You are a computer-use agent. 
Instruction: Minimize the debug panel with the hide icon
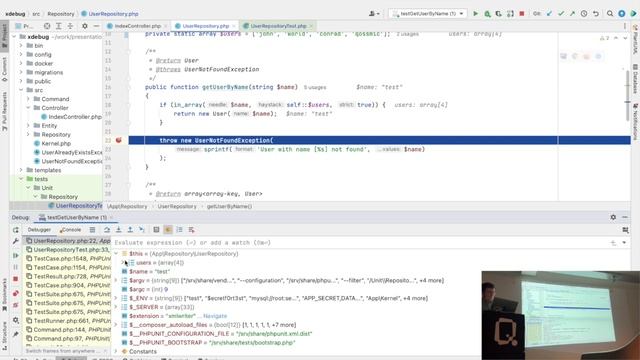coord(625,217)
